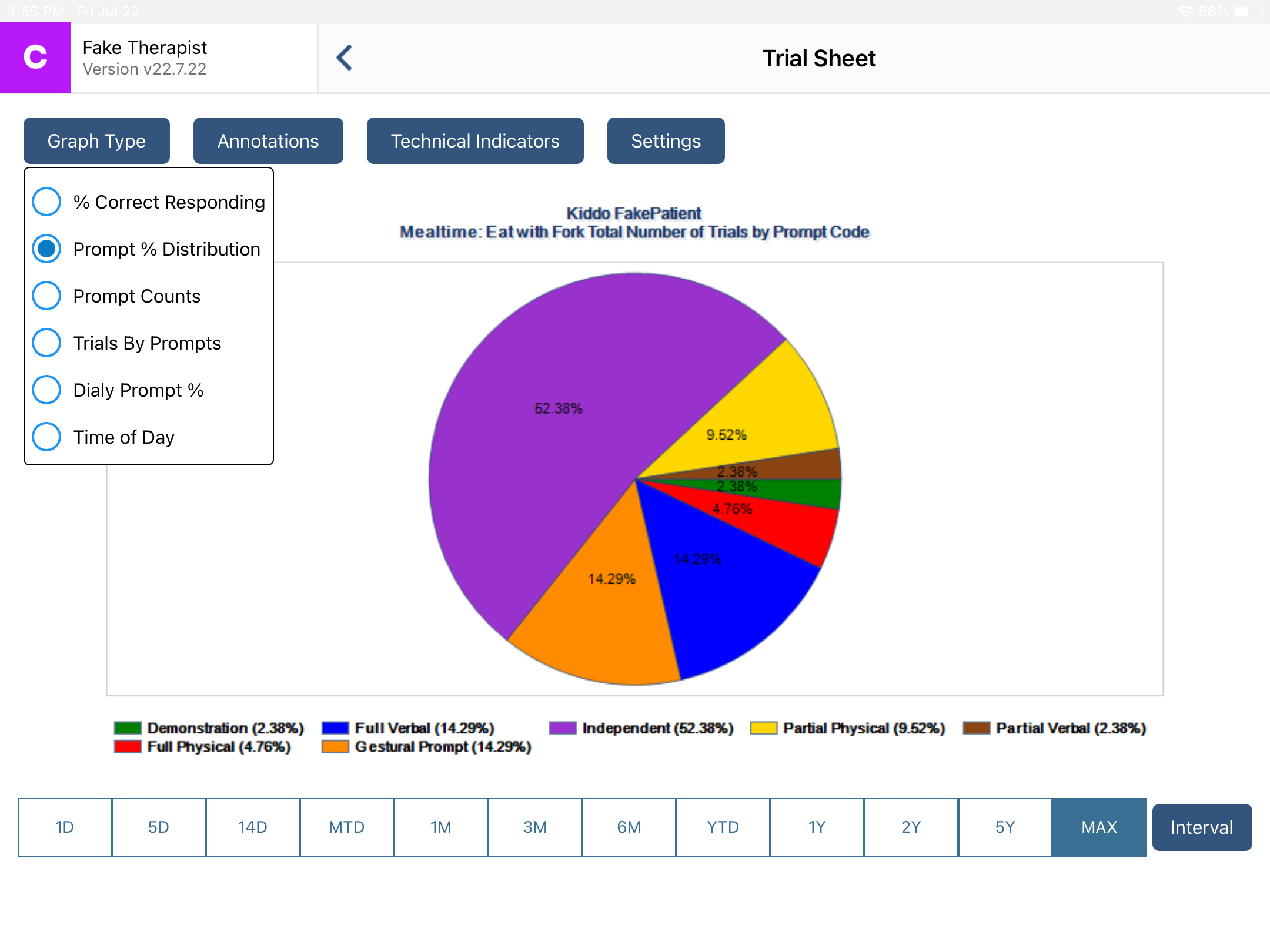Select the % Correct Responding radio button

pyautogui.click(x=46, y=202)
